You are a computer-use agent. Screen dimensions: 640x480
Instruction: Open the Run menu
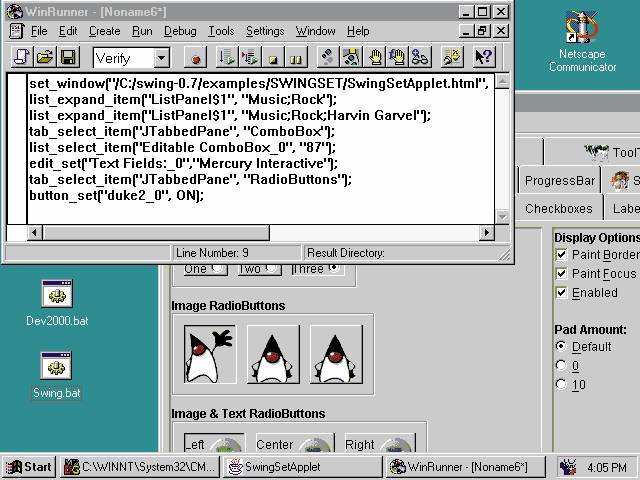tap(142, 31)
